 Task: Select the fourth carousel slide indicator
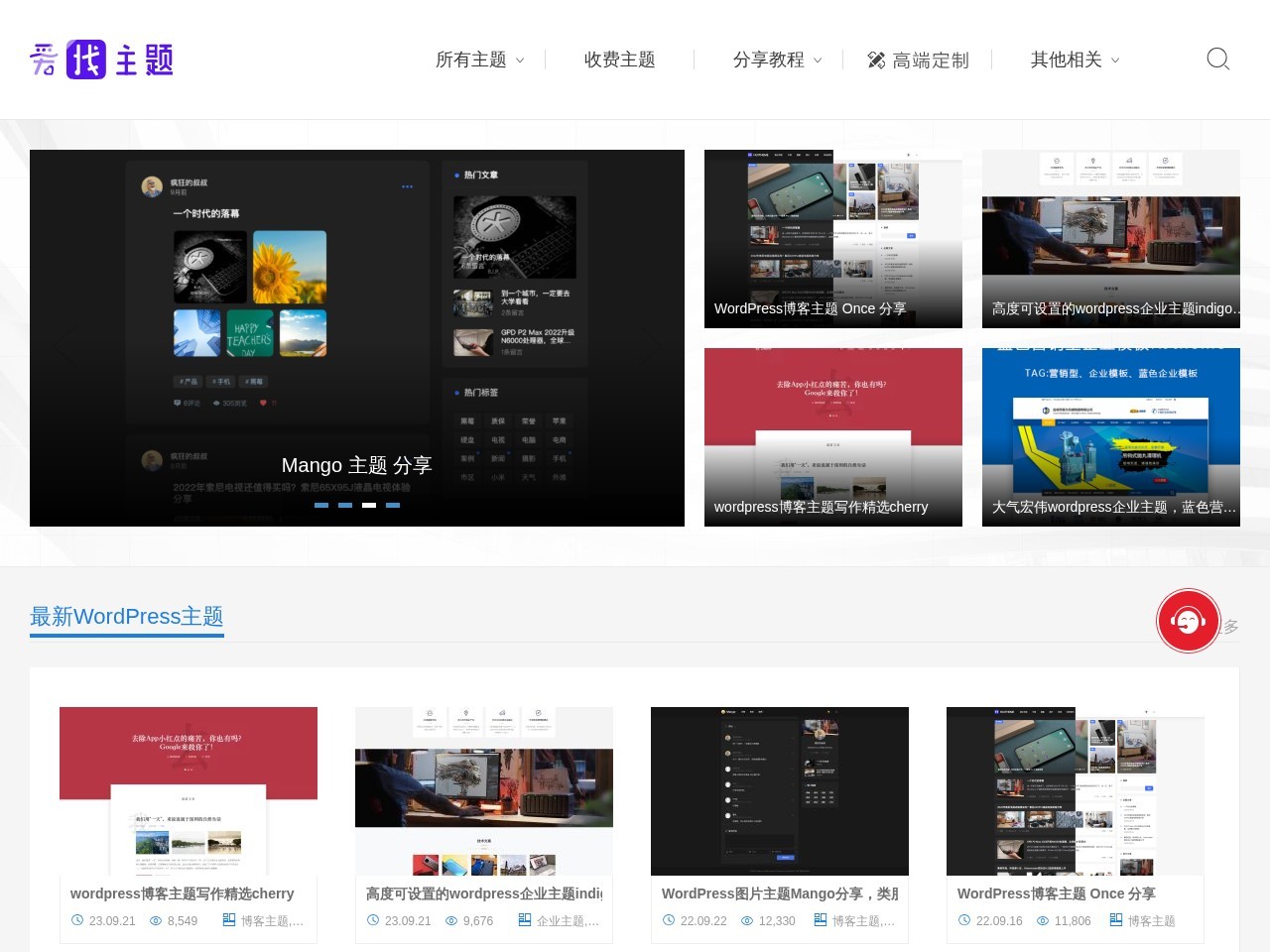(x=393, y=505)
